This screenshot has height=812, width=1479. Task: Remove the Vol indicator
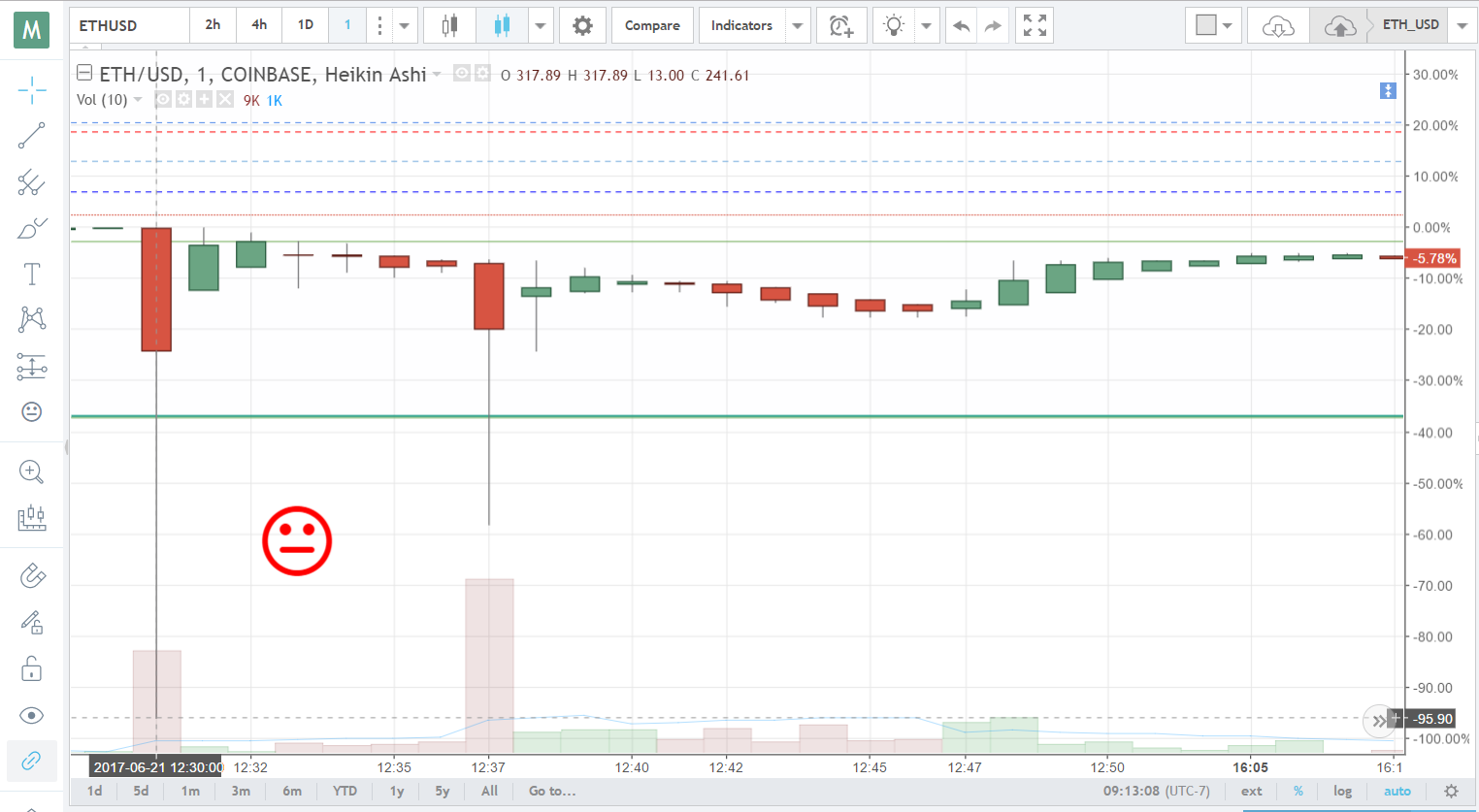(x=225, y=99)
